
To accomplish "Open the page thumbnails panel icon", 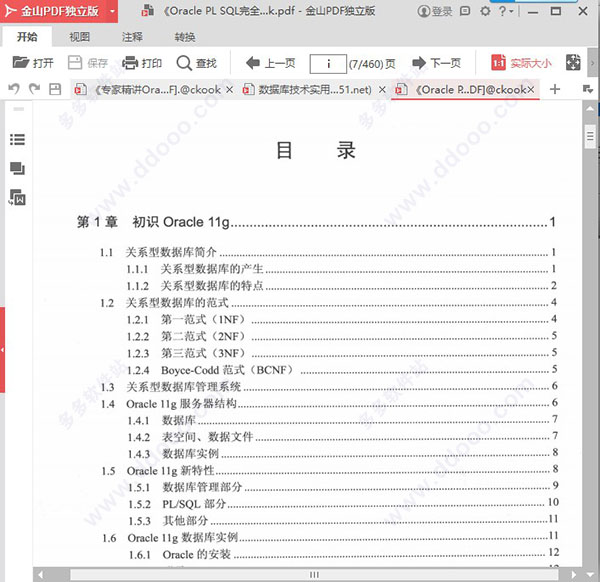I will (x=17, y=168).
